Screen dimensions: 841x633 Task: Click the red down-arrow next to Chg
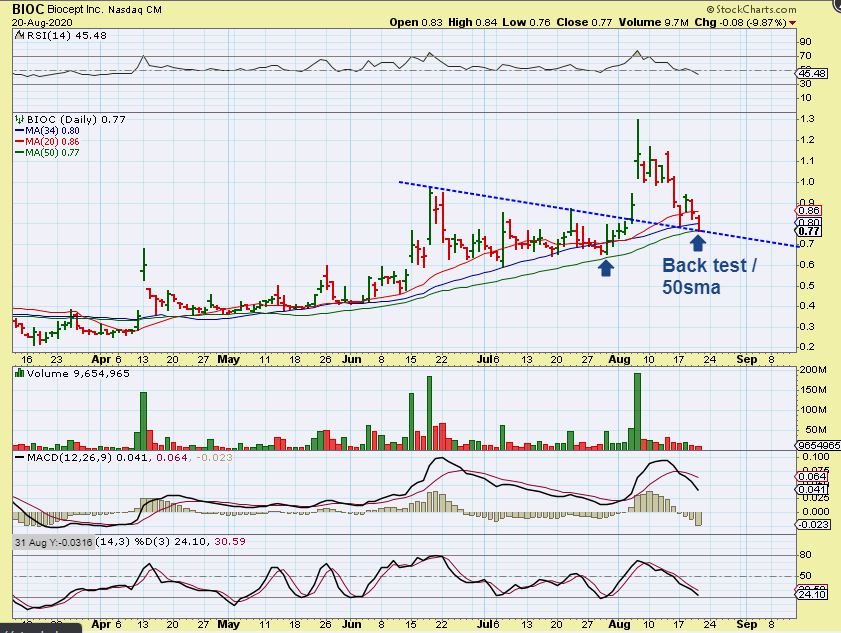tap(792, 23)
